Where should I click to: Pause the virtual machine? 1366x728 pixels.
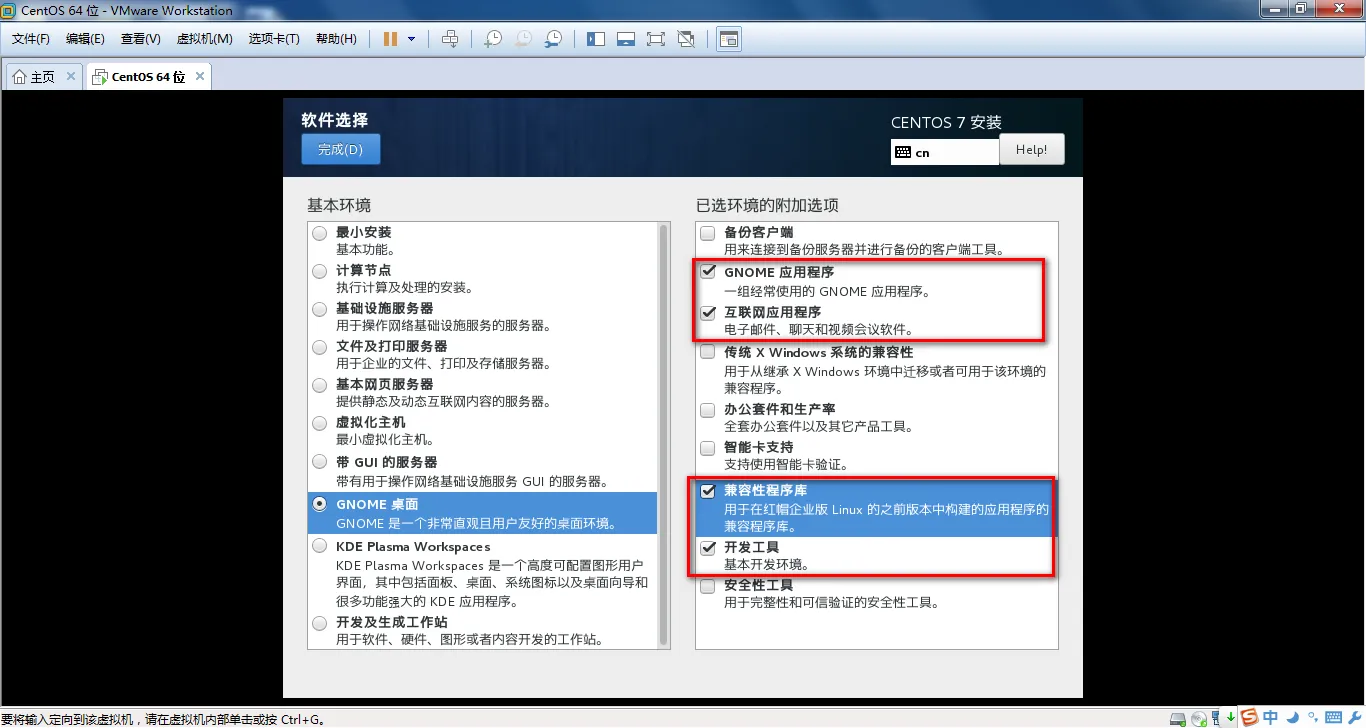click(390, 39)
